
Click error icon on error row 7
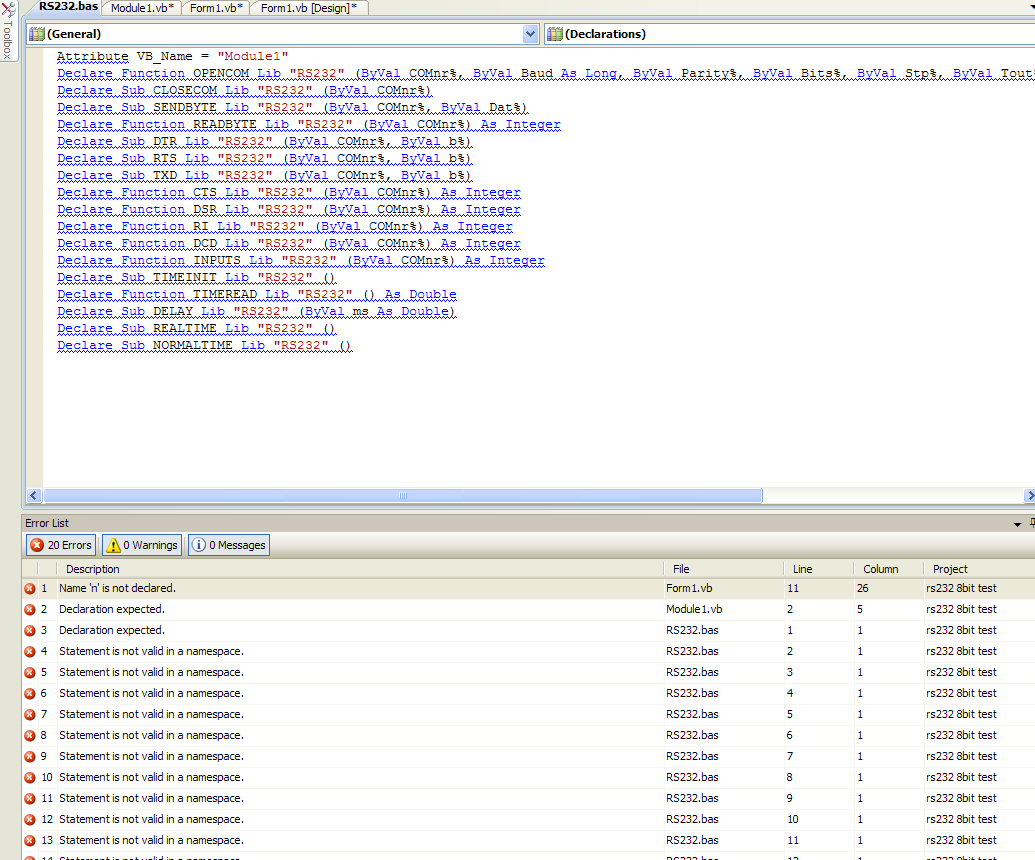coord(30,715)
